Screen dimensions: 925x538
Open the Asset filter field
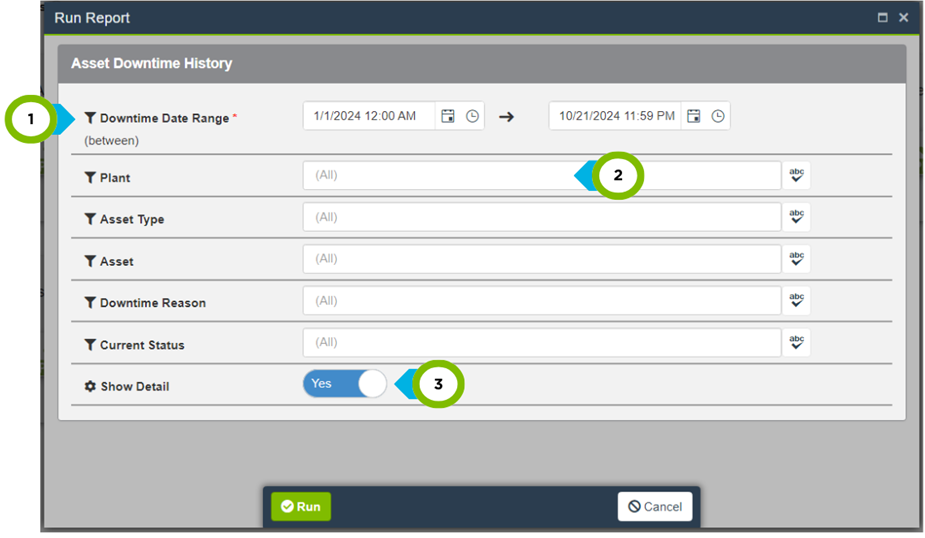click(x=540, y=259)
